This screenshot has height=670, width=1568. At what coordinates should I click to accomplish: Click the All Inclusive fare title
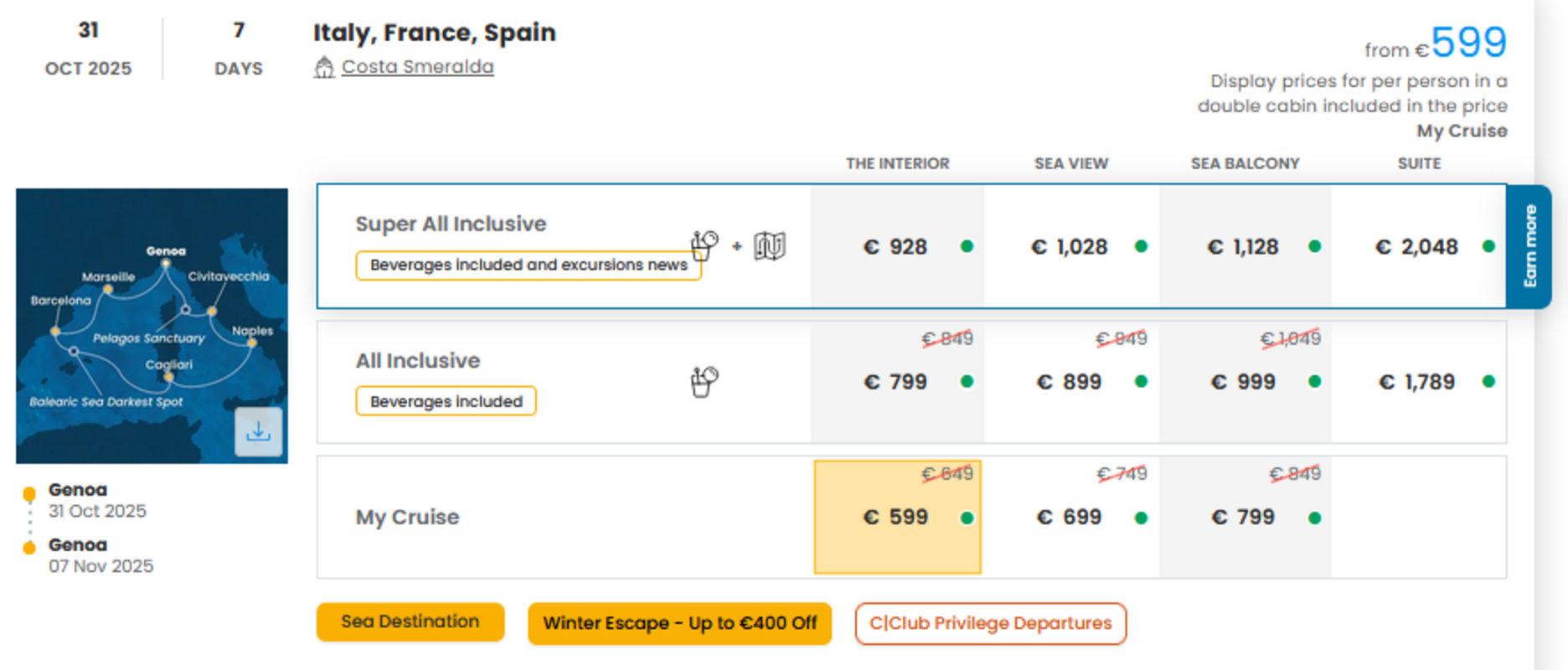coord(418,360)
